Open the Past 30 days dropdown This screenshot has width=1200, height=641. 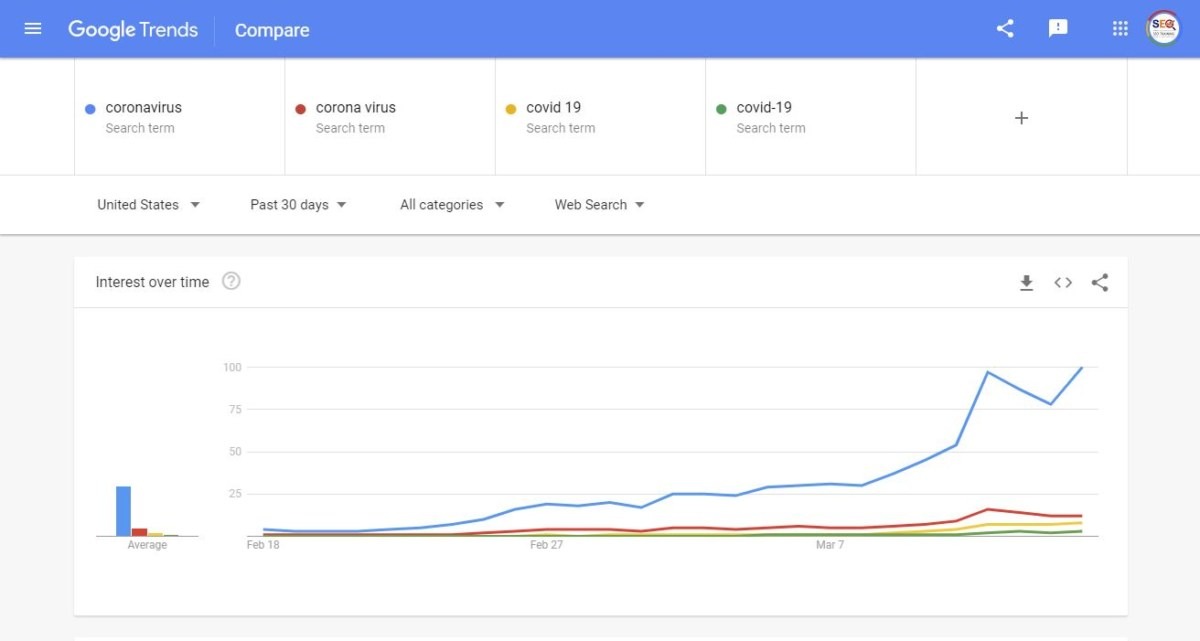298,205
